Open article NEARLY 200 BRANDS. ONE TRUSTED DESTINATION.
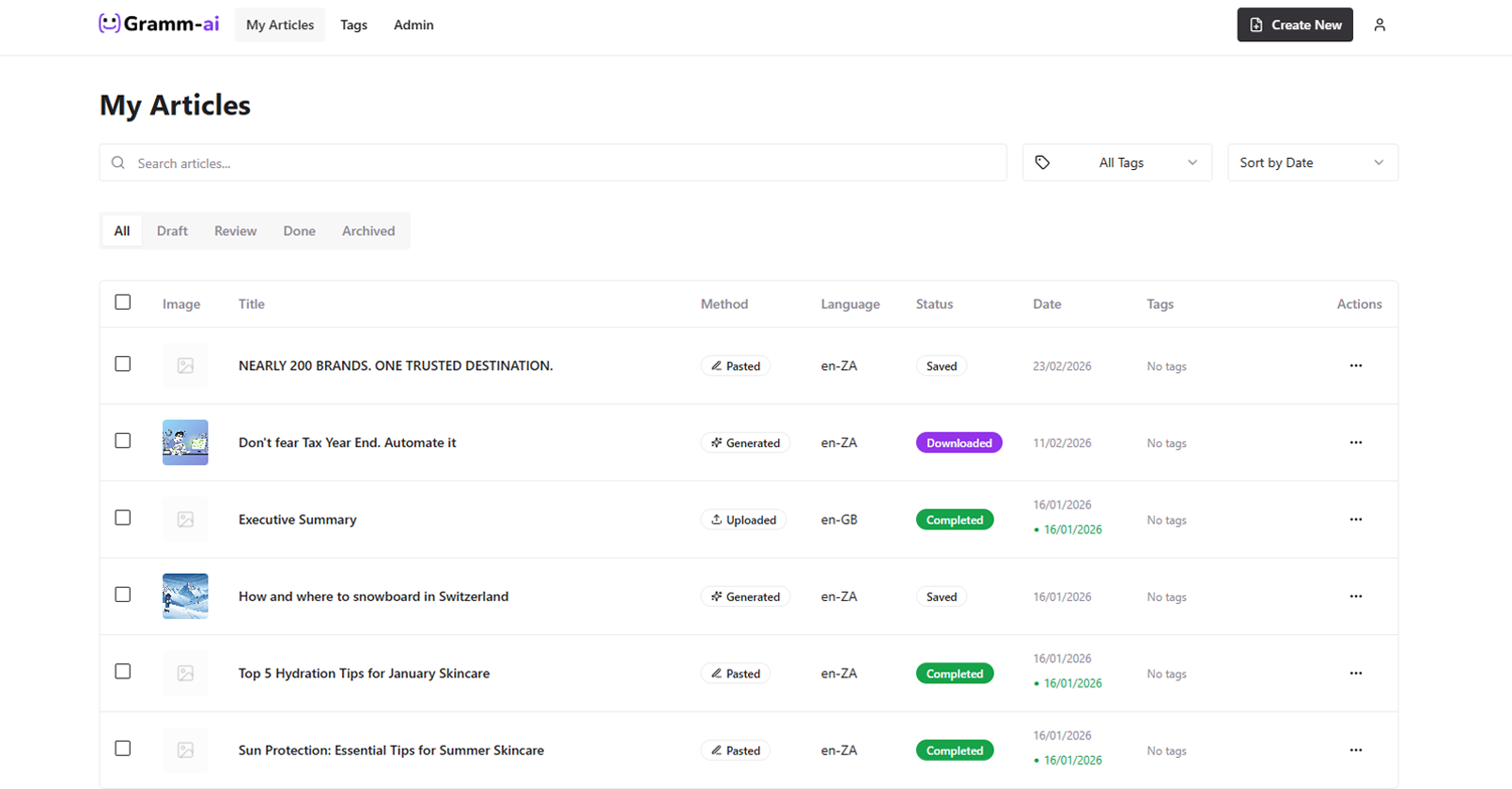Image resolution: width=1512 pixels, height=789 pixels. click(x=396, y=365)
